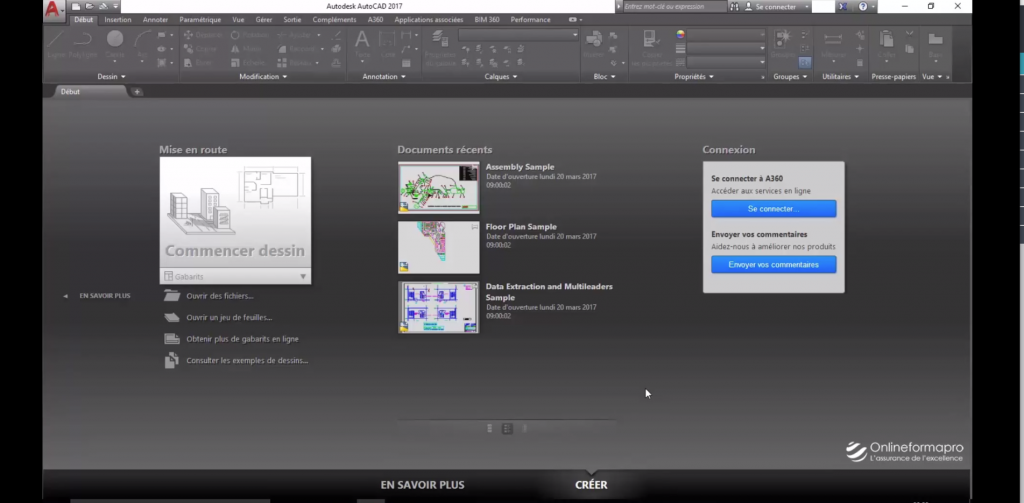Click the Réseau tool
This screenshot has width=1024, height=503.
[295, 63]
